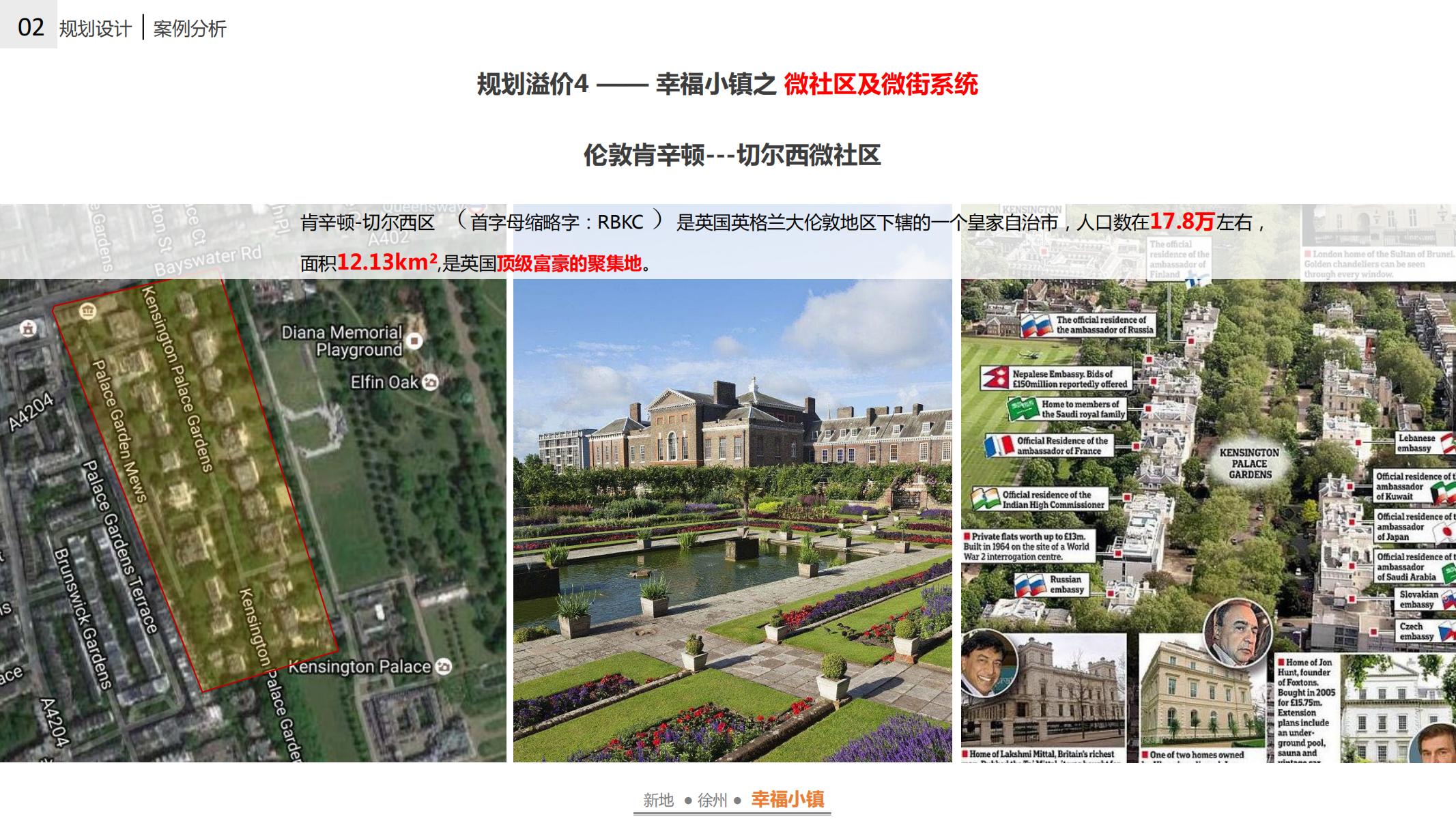
Task: Click the Kuwait flag by the ambassador of Kuwait label
Action: 1444,493
